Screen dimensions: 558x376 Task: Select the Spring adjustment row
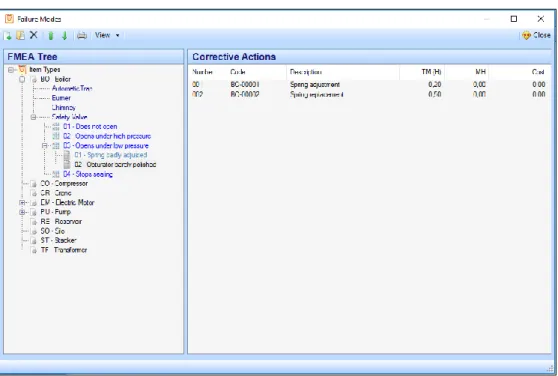(369, 85)
